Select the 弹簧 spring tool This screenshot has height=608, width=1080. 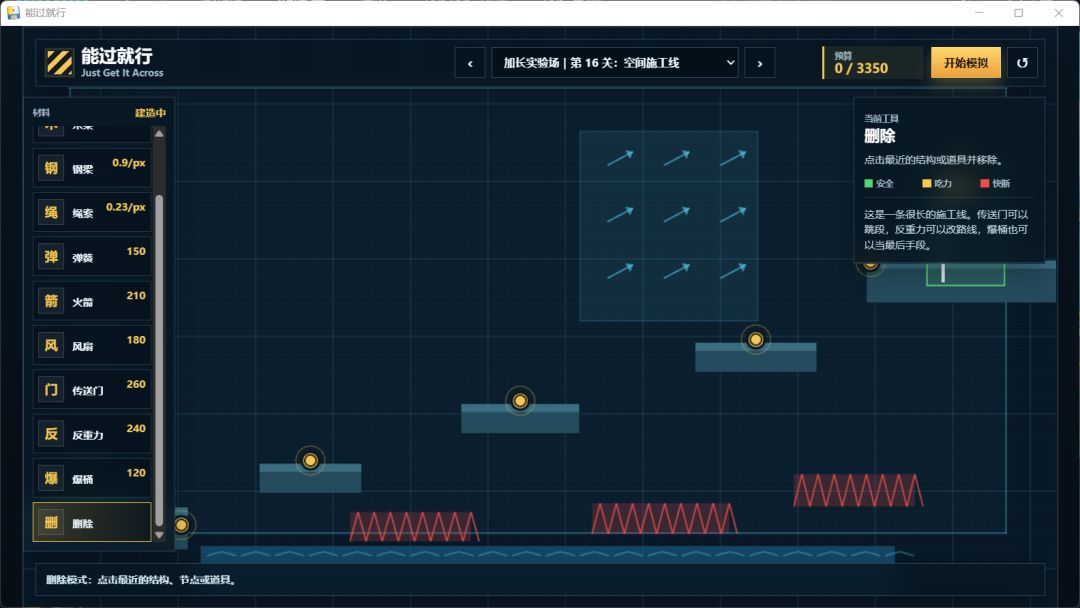pyautogui.click(x=92, y=256)
